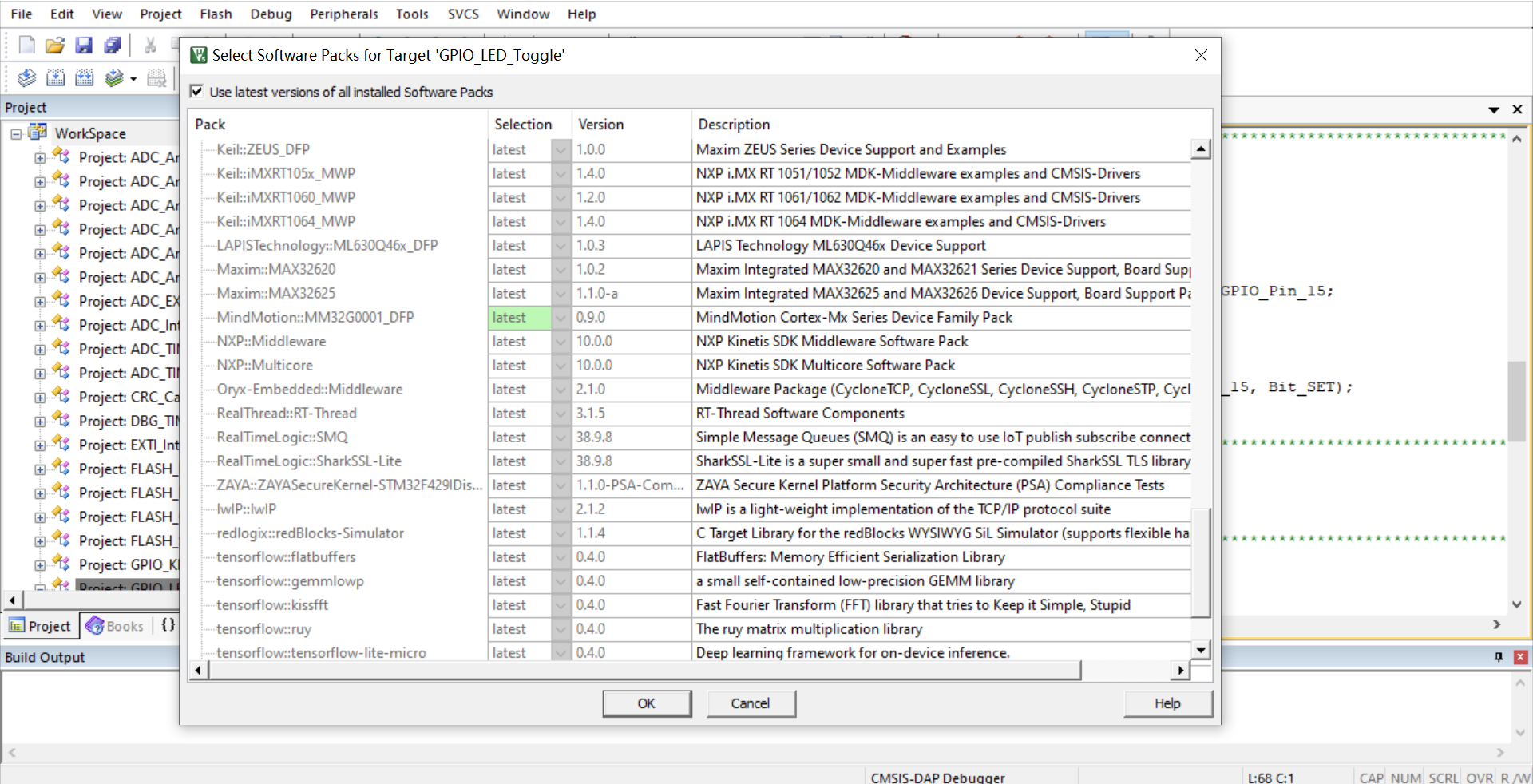The width and height of the screenshot is (1533, 784).
Task: Click the Translate file toolbar icon
Action: pos(26,77)
